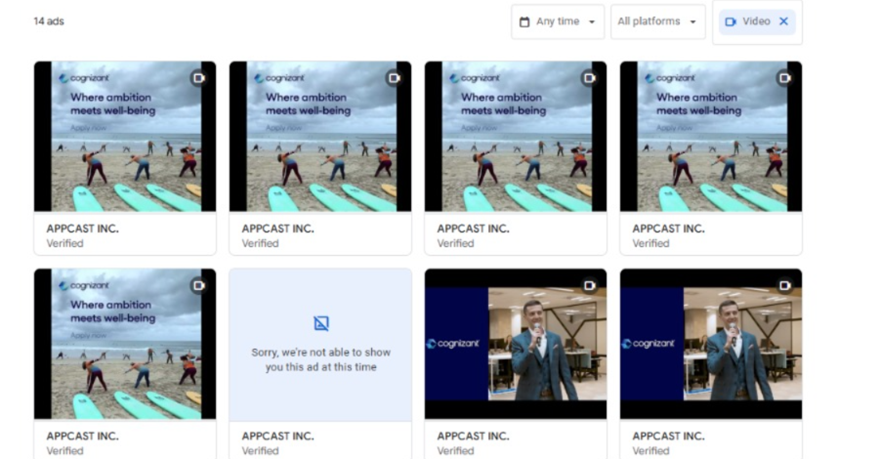
Task: Click the Cognizant logo on third bottom-row ad
Action: pyautogui.click(x=454, y=344)
